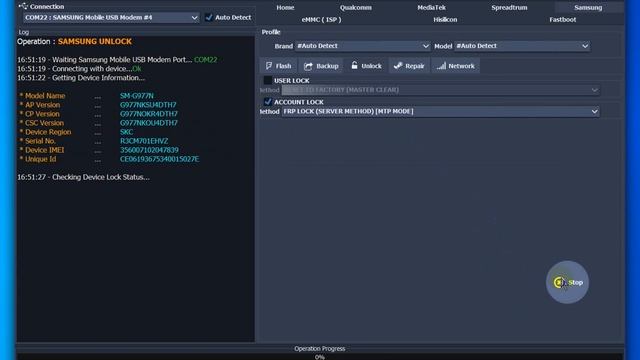Open the Model Auto Detect dropdown

tap(522, 46)
